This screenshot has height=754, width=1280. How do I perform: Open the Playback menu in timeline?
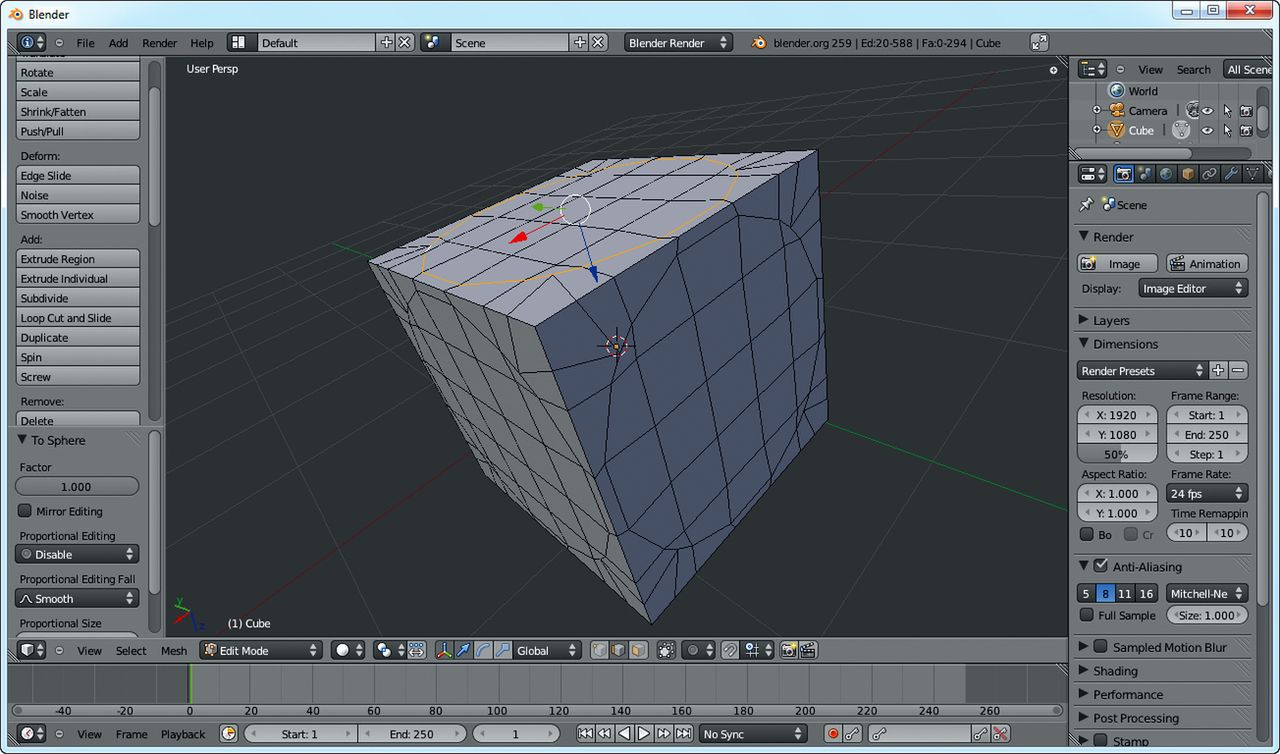pyautogui.click(x=183, y=734)
